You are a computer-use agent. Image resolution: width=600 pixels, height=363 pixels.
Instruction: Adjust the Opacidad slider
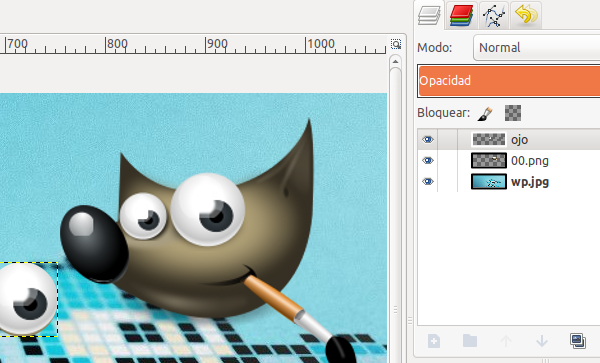click(509, 81)
